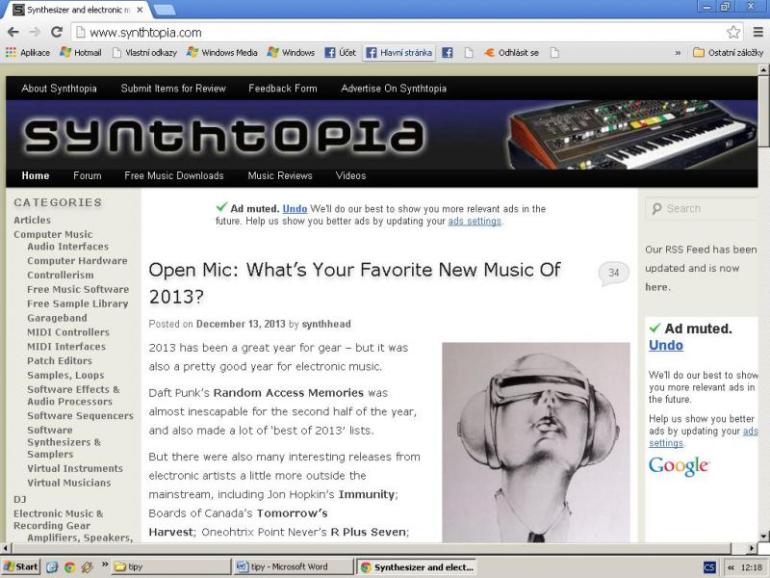Bookmark this page with the star icon
The width and height of the screenshot is (770, 578).
(733, 32)
